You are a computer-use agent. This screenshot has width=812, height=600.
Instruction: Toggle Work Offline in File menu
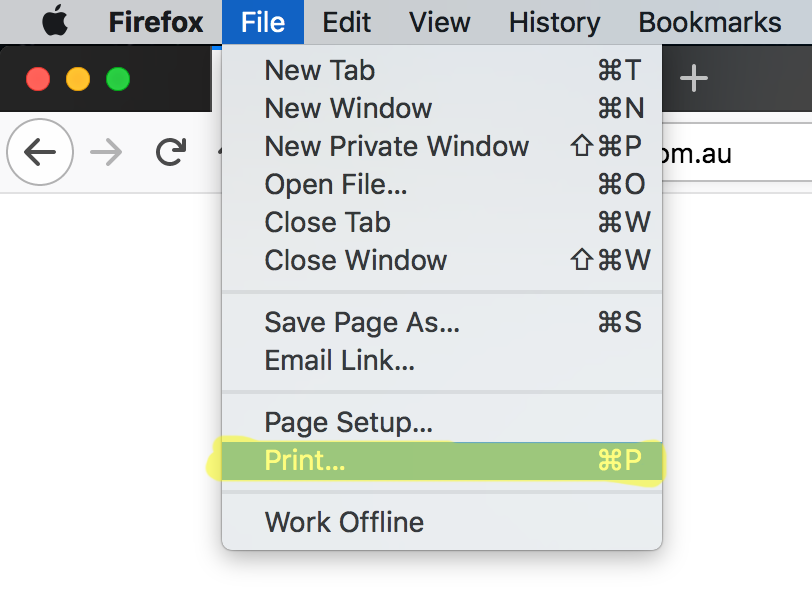pos(442,522)
